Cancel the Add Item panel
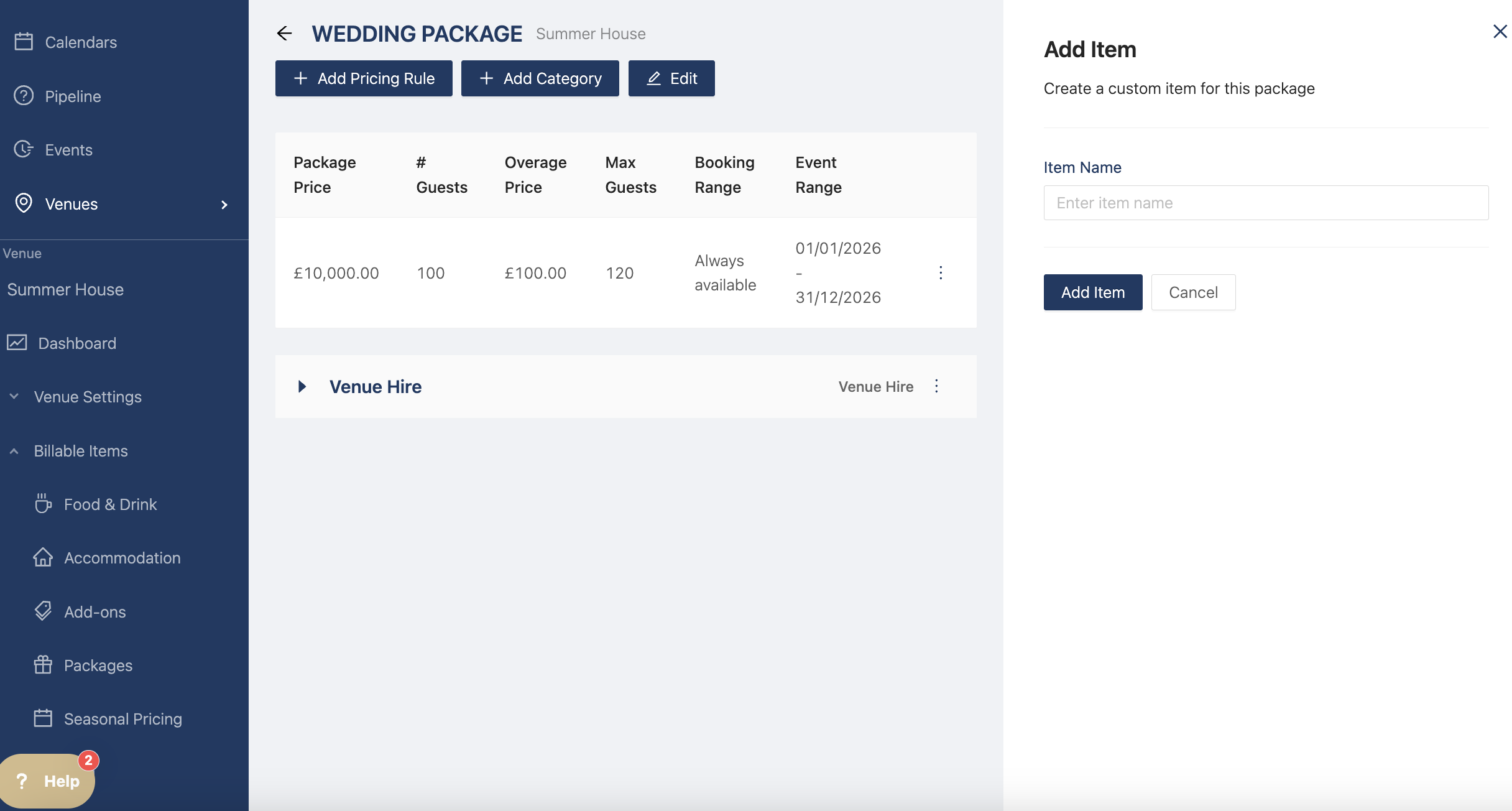 click(1192, 292)
